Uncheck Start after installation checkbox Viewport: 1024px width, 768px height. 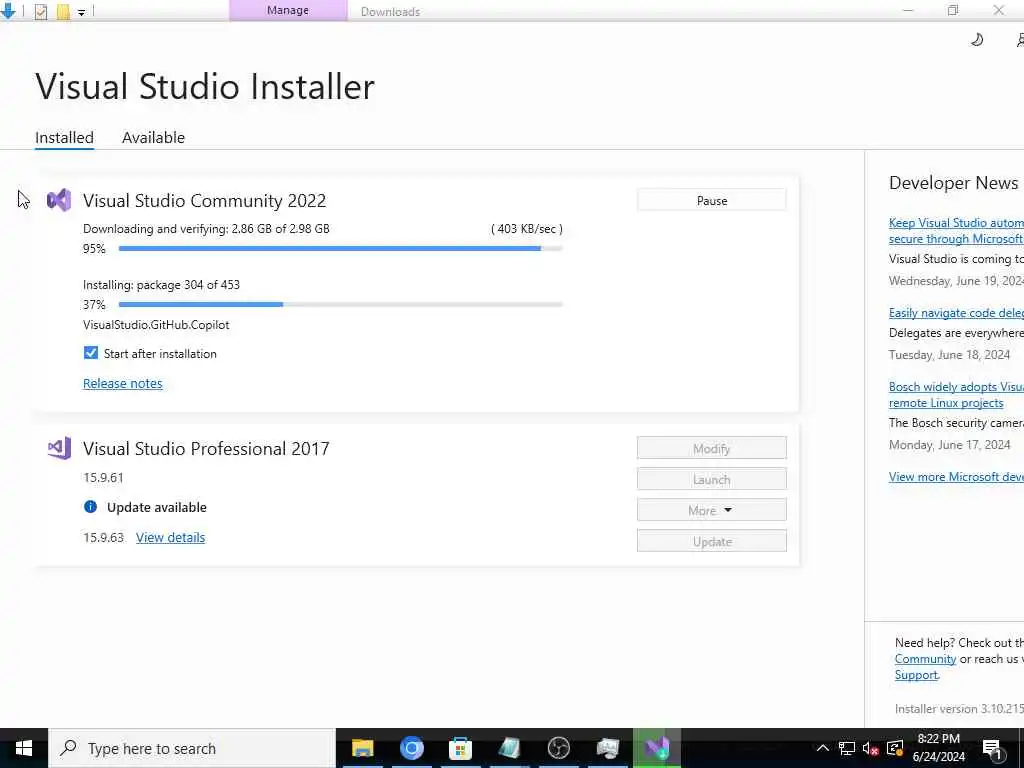tap(91, 353)
